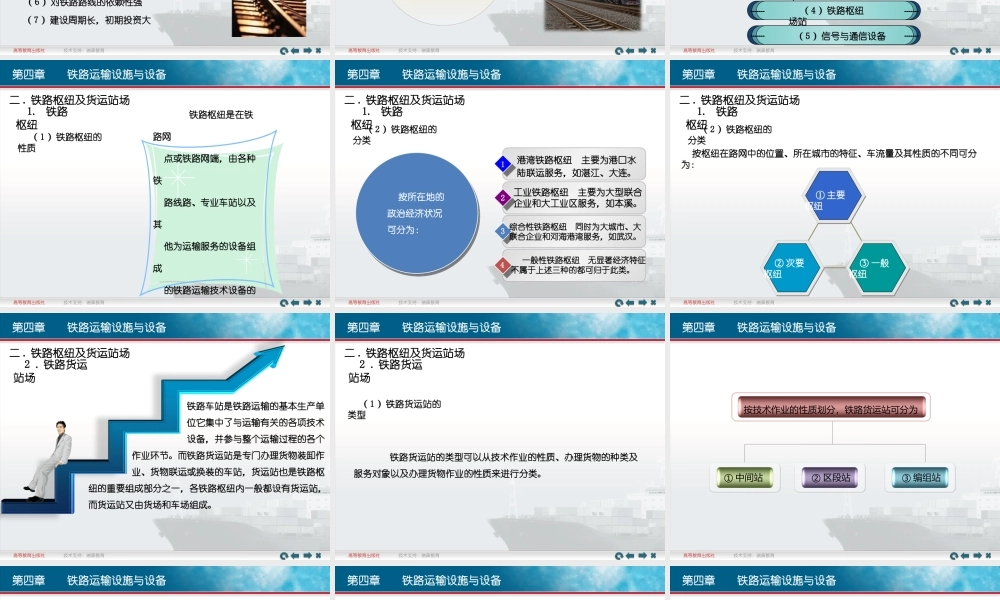Click the replay icon on the 铁路货运站 slide

[x=618, y=557]
